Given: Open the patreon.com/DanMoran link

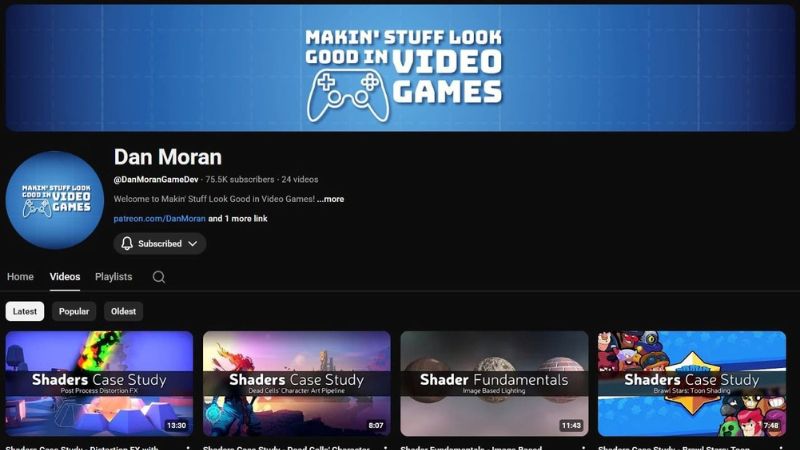Looking at the screenshot, I should click(x=159, y=218).
